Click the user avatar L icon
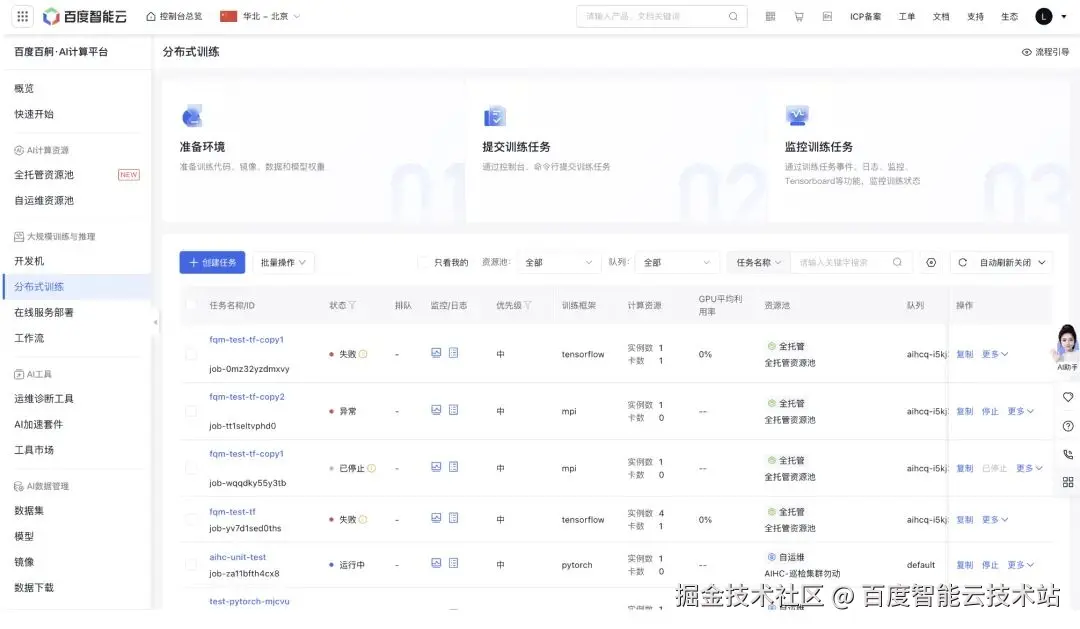 point(1043,16)
